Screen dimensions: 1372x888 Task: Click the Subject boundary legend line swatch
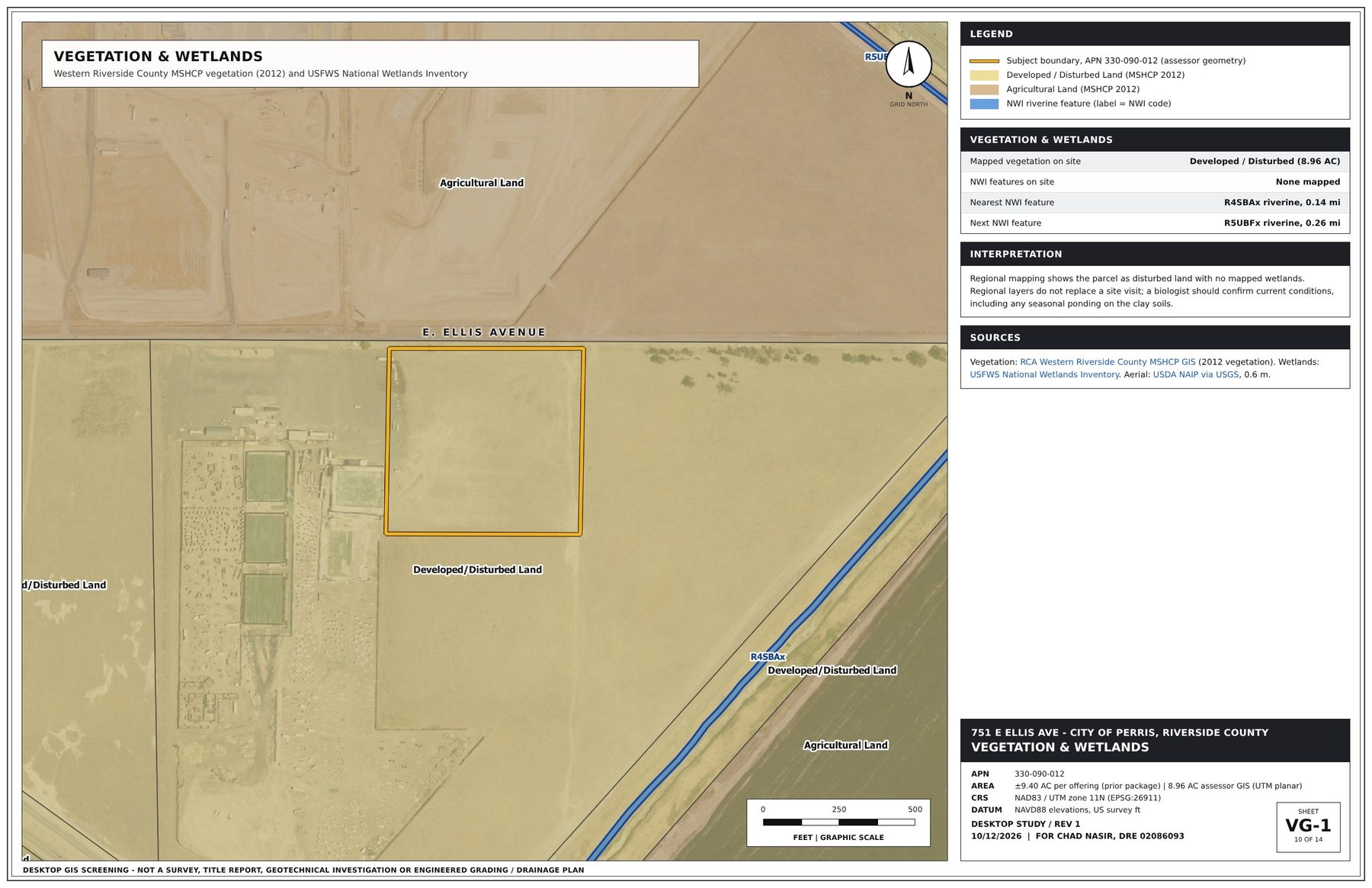point(984,61)
